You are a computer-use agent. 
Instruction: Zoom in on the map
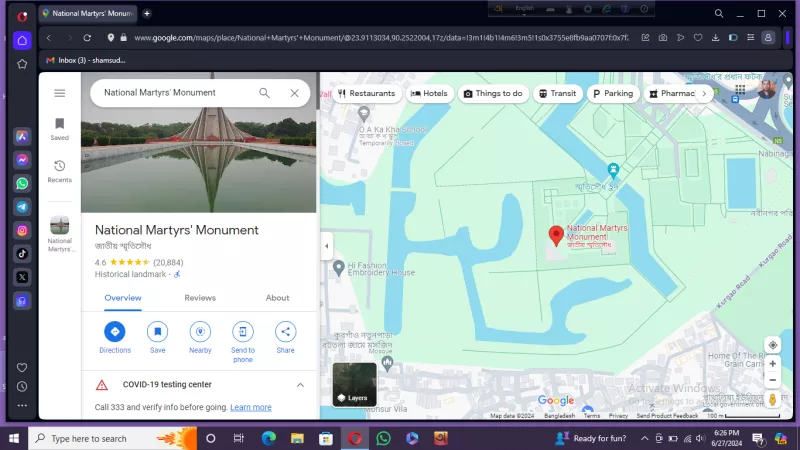click(772, 364)
